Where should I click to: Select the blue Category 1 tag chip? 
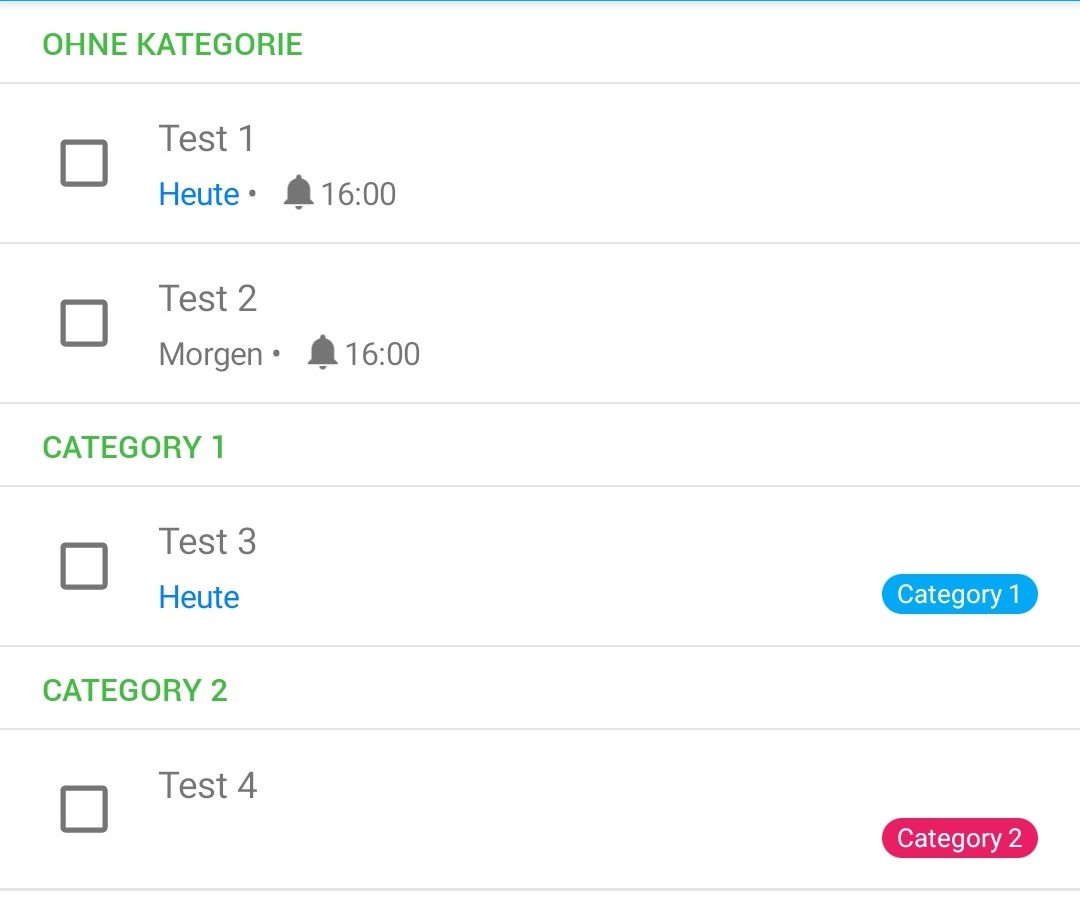click(x=959, y=593)
